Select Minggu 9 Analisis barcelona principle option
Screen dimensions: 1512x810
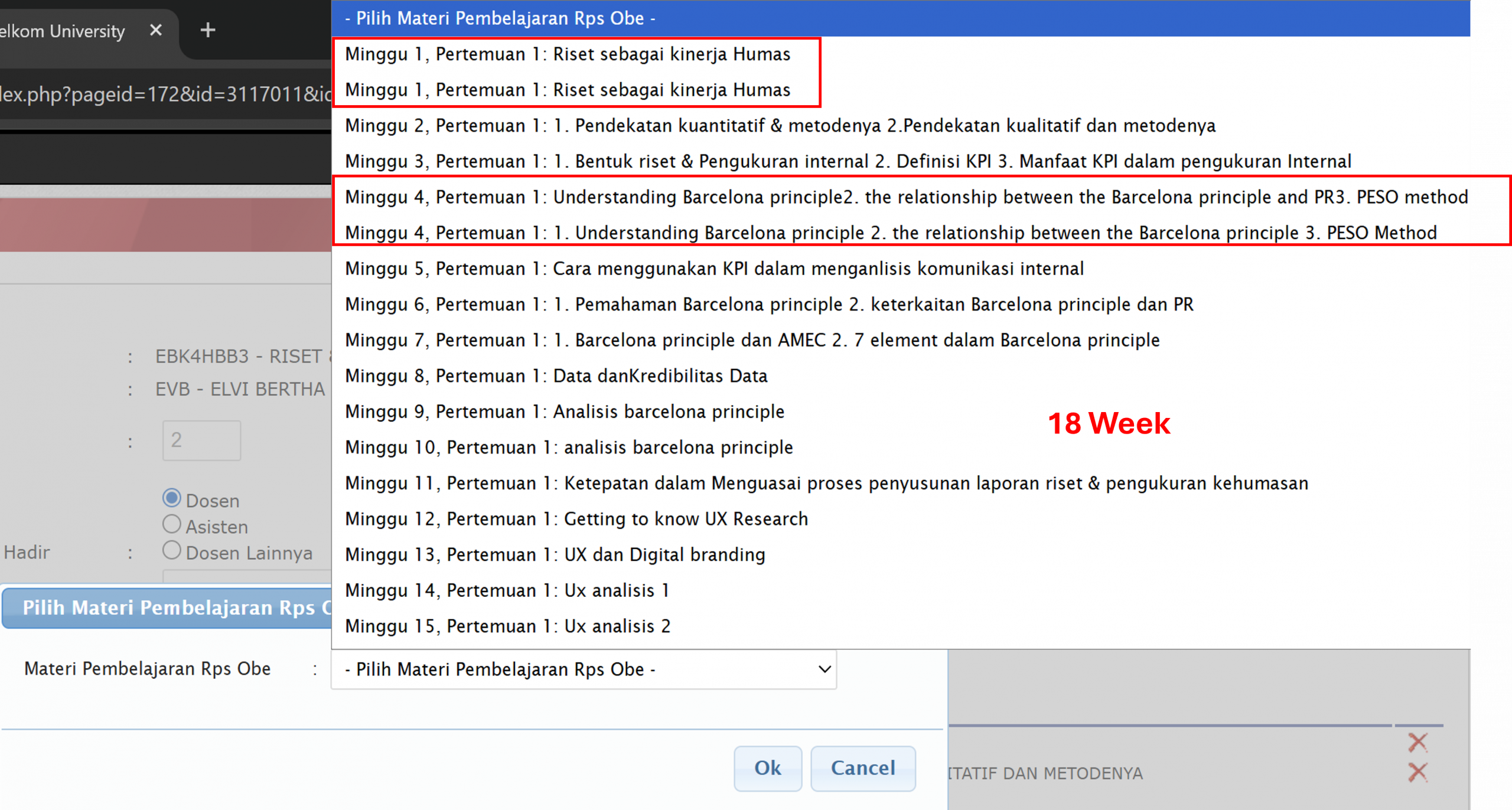click(901, 411)
